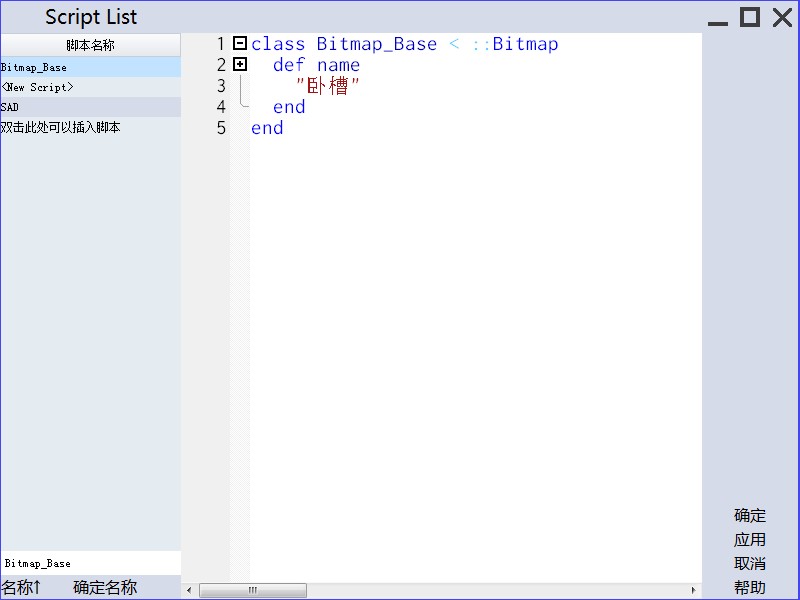Click the def keyword on line 2
800x600 pixels.
coord(289,65)
